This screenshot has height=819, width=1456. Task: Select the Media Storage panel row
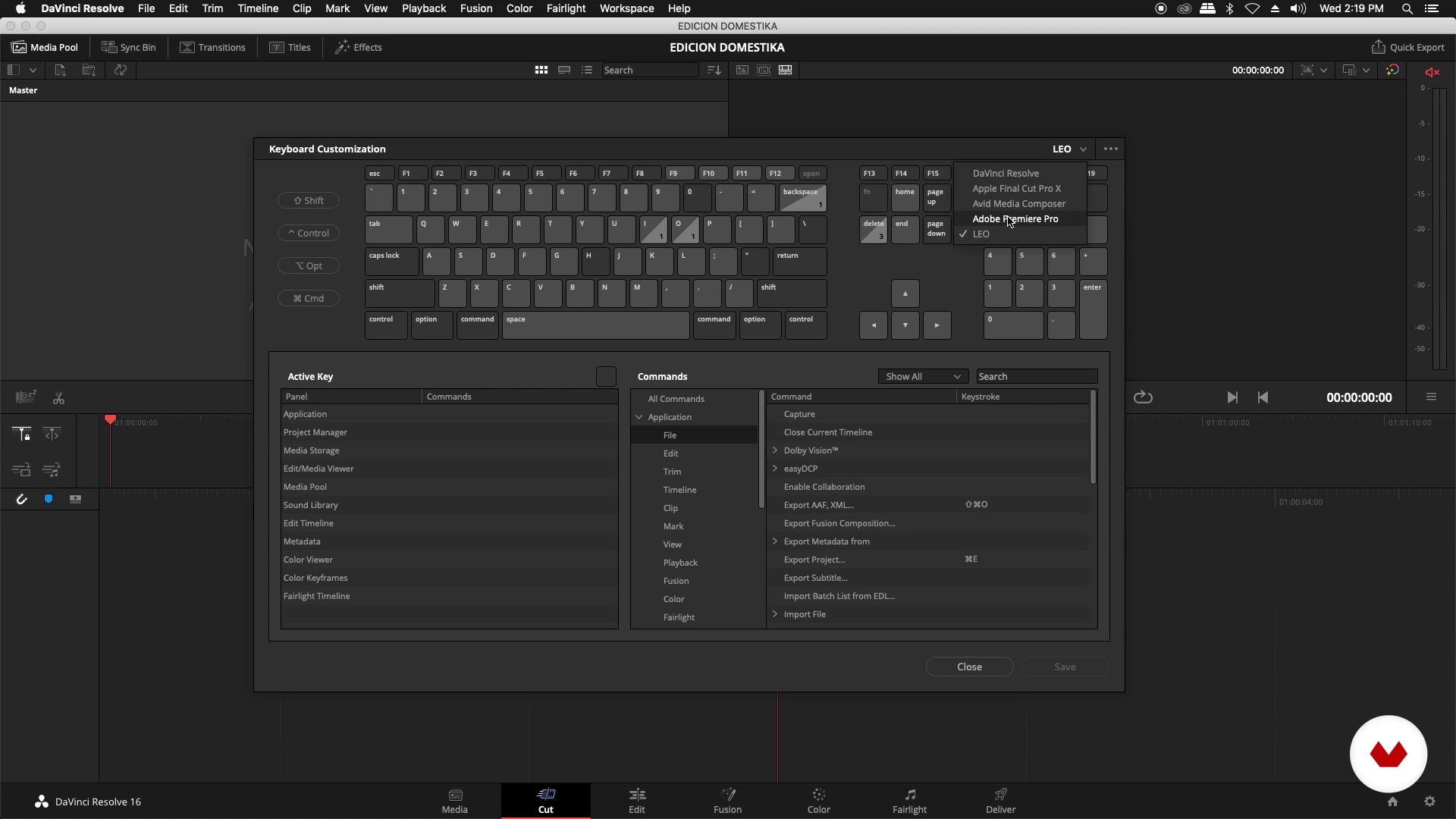[449, 450]
